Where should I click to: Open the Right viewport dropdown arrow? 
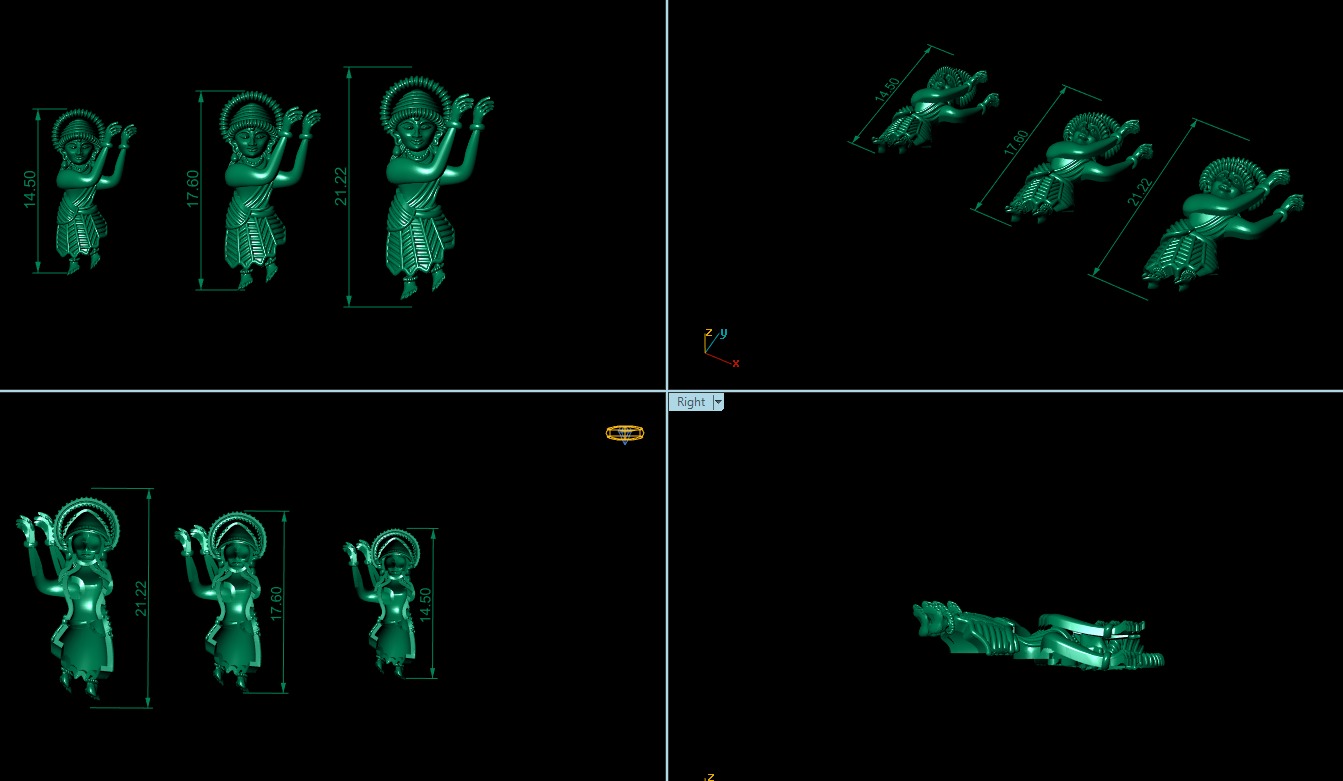(x=718, y=402)
